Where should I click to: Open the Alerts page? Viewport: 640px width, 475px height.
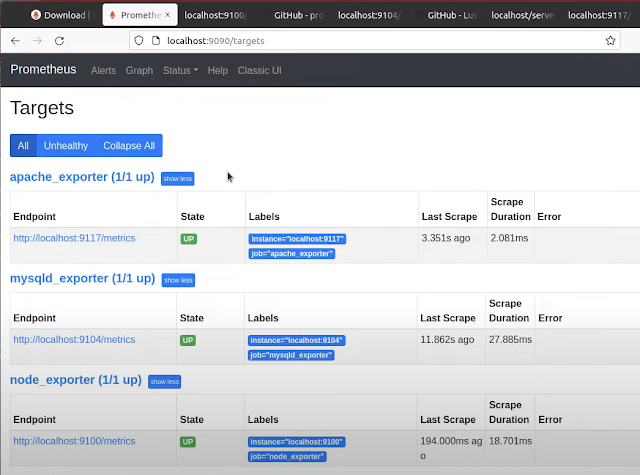pos(103,71)
